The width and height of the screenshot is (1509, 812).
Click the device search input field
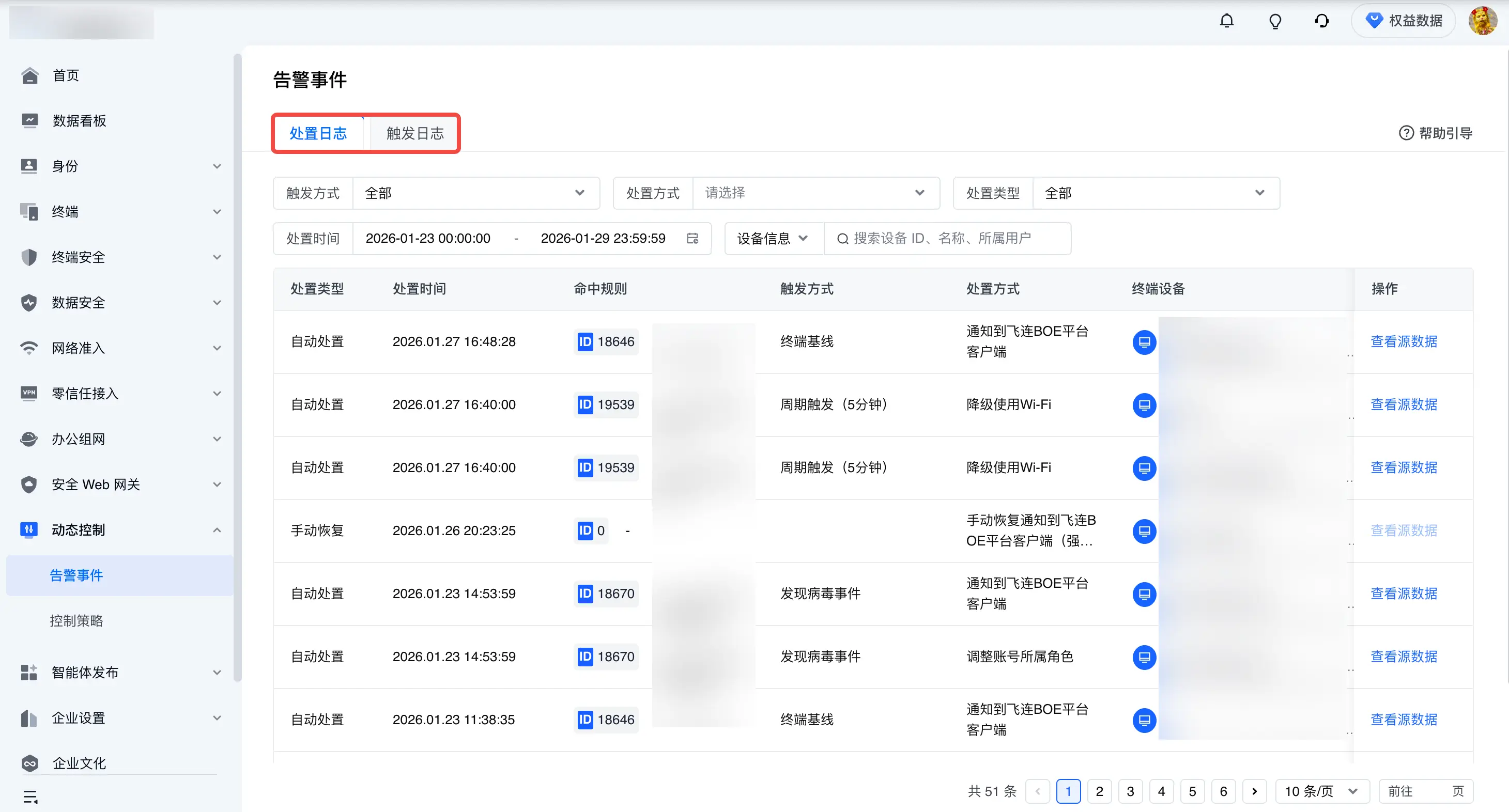pyautogui.click(x=947, y=238)
